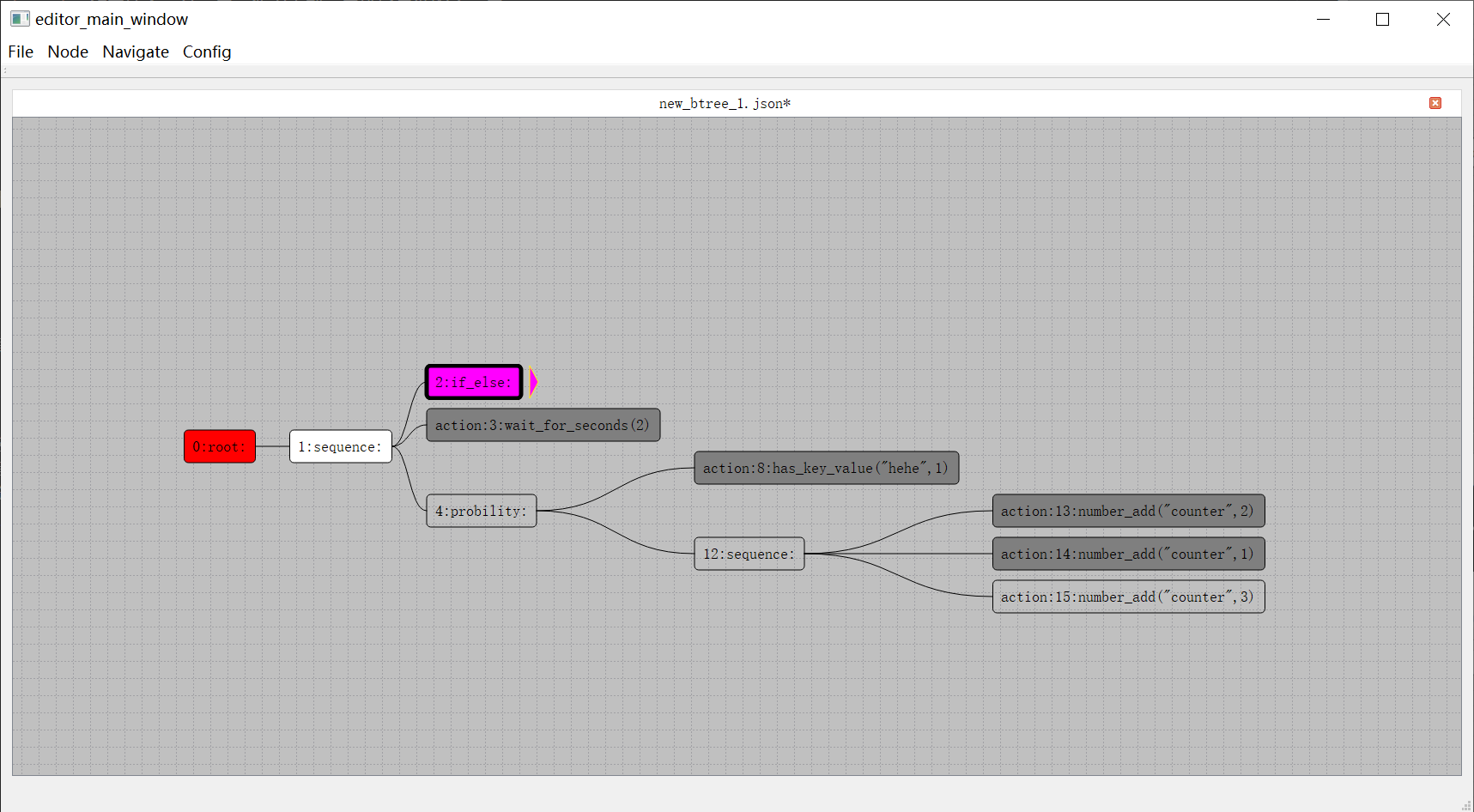
Task: Select the wait_for_seconds(2) action node
Action: coord(543,425)
